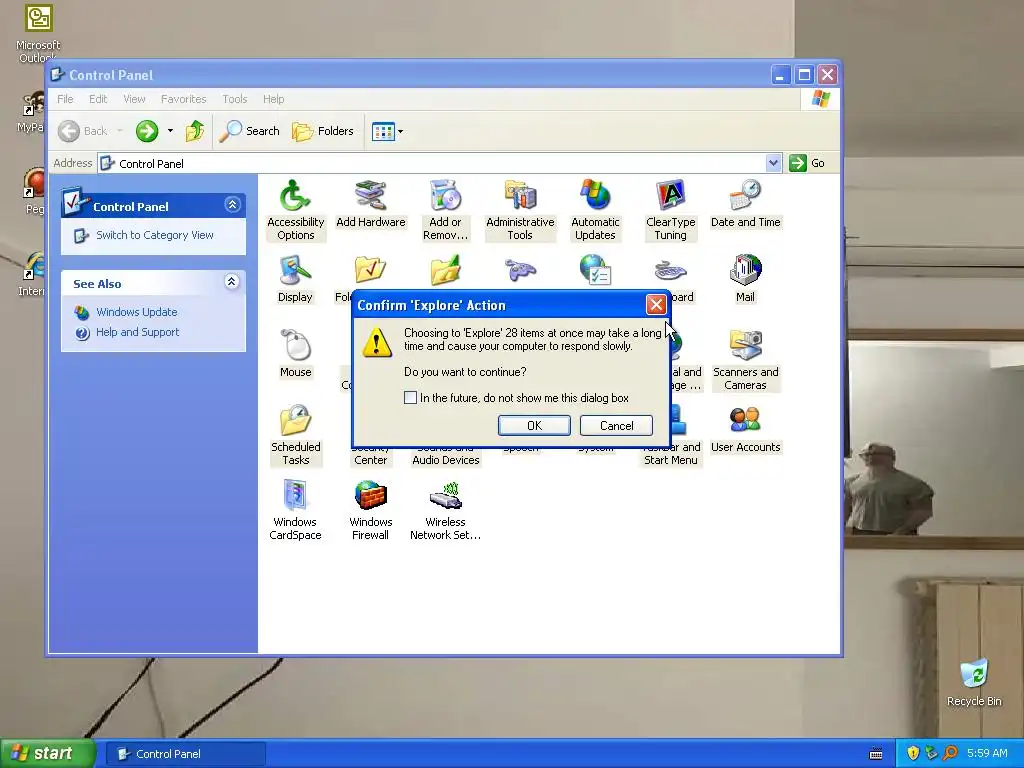Open the Views dropdown in toolbar

pos(387,131)
